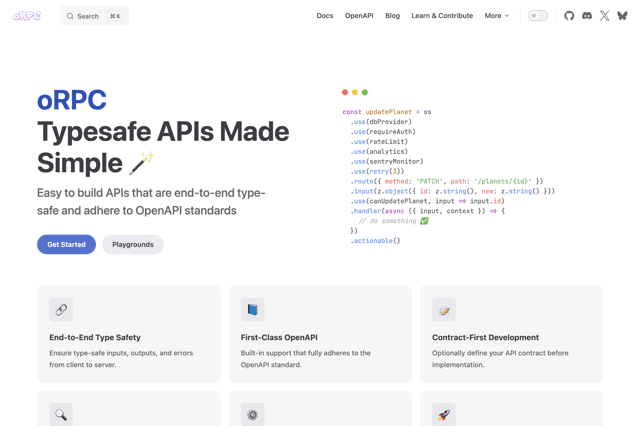The image size is (640, 426).
Task: Click the large oRPC hero title
Action: pyautogui.click(x=72, y=100)
